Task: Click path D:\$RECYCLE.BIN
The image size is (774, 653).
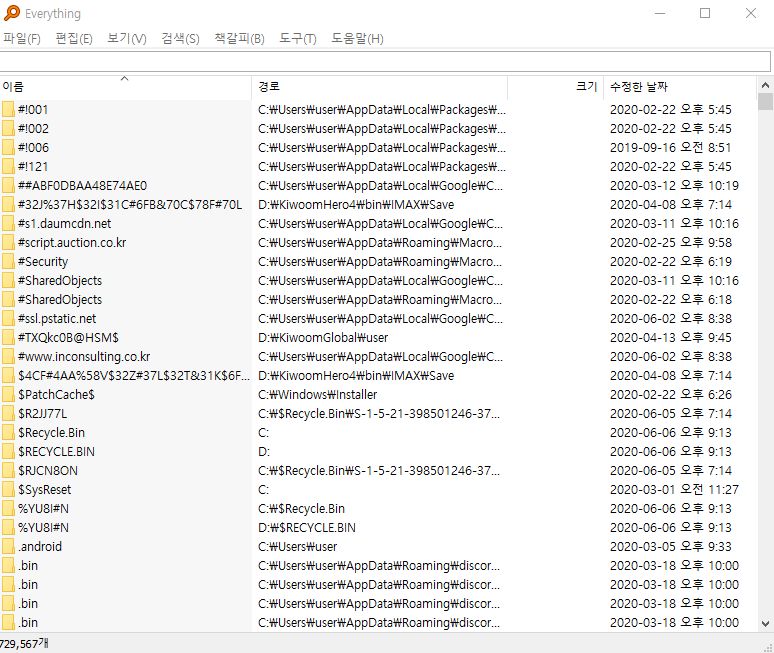Action: (307, 528)
